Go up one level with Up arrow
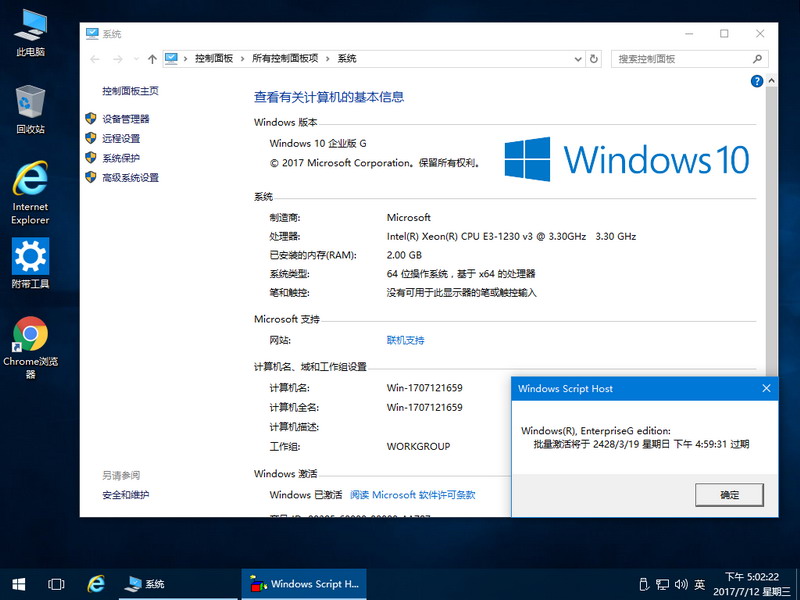Image resolution: width=800 pixels, height=600 pixels. tap(152, 59)
